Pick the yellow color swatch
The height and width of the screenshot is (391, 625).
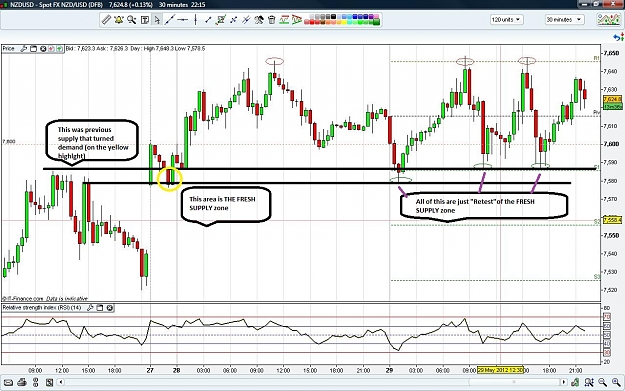pyautogui.click(x=344, y=22)
